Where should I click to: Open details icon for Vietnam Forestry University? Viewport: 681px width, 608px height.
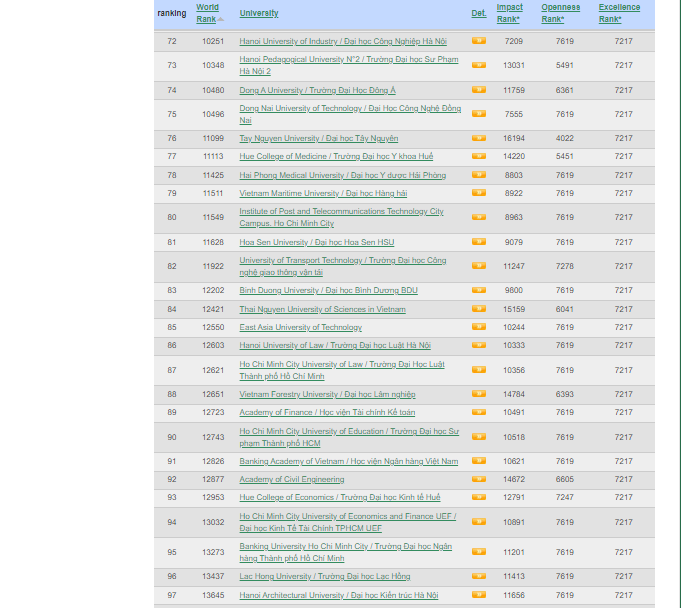point(479,394)
